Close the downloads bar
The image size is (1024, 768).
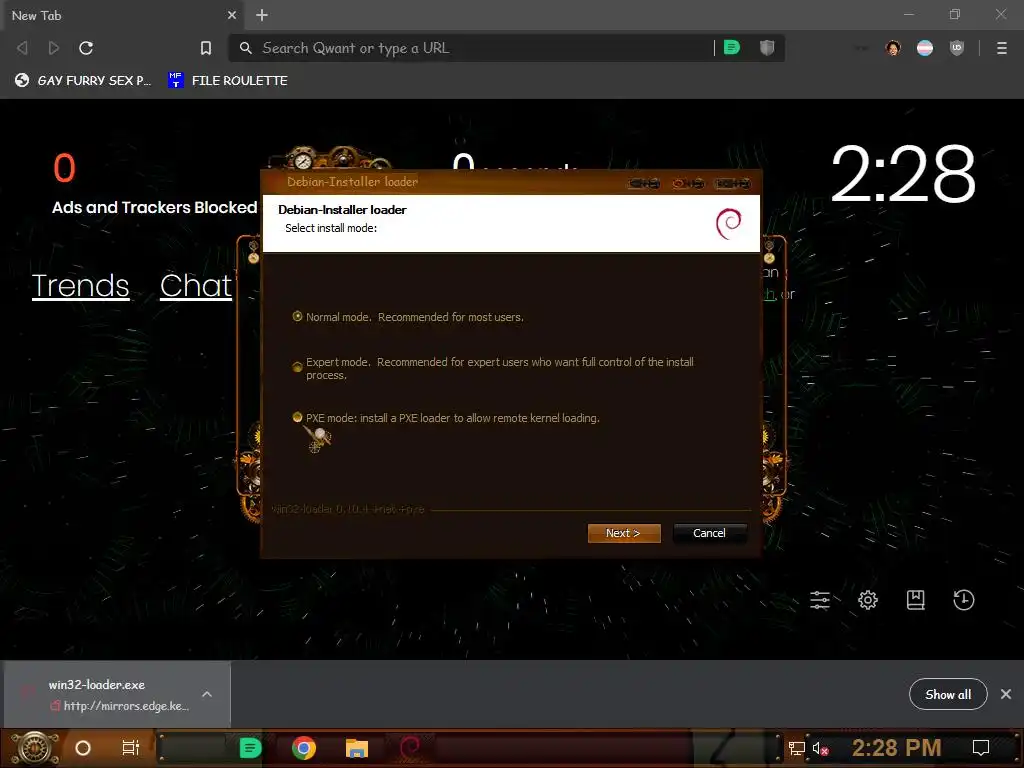pyautogui.click(x=1006, y=694)
